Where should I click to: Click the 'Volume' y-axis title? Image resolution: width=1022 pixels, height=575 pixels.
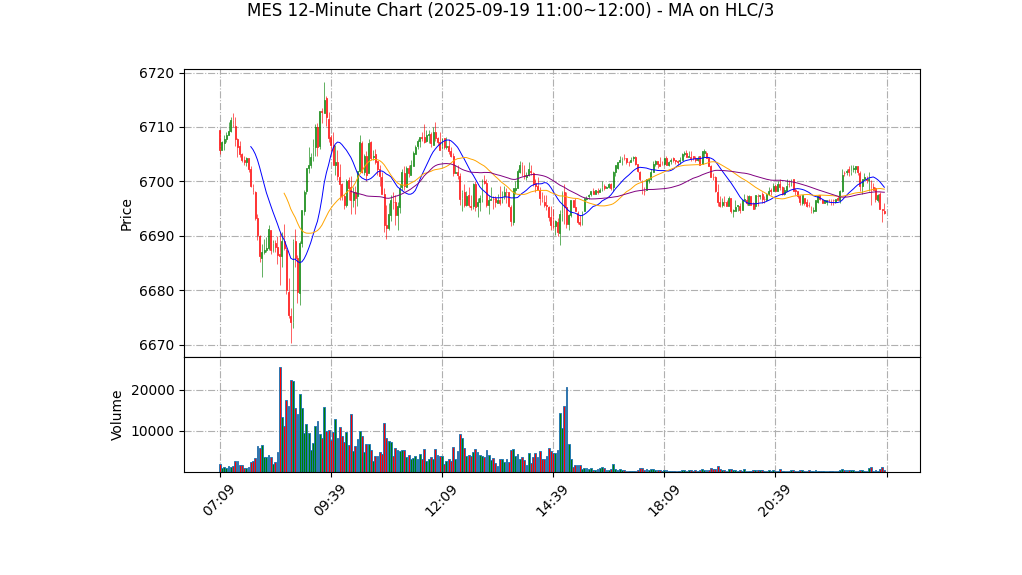[x=116, y=415]
